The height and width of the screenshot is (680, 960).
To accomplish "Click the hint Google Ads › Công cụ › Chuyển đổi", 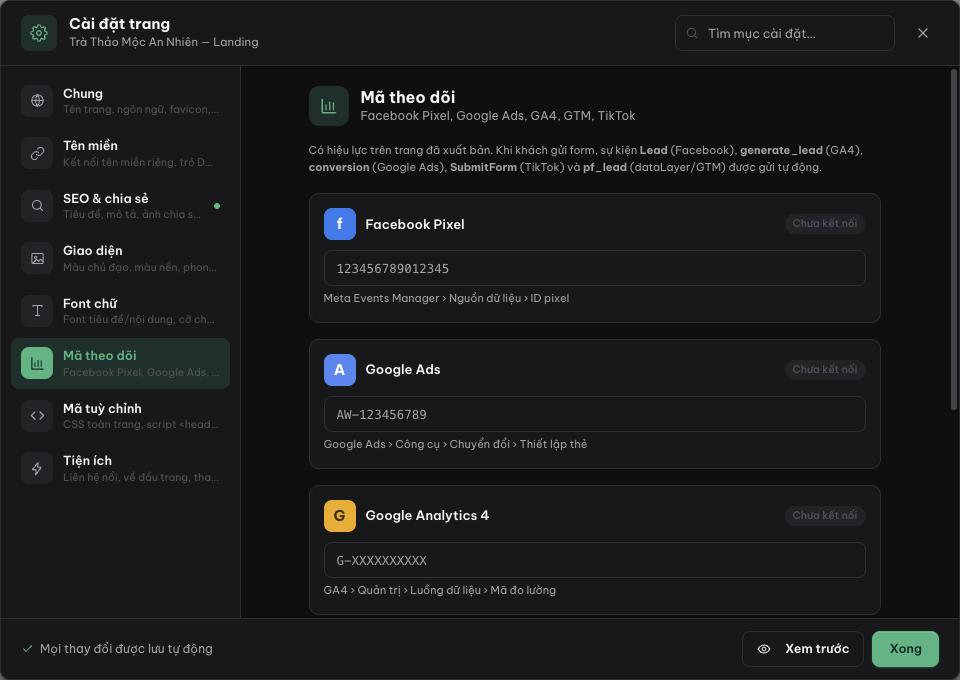I will (x=455, y=444).
